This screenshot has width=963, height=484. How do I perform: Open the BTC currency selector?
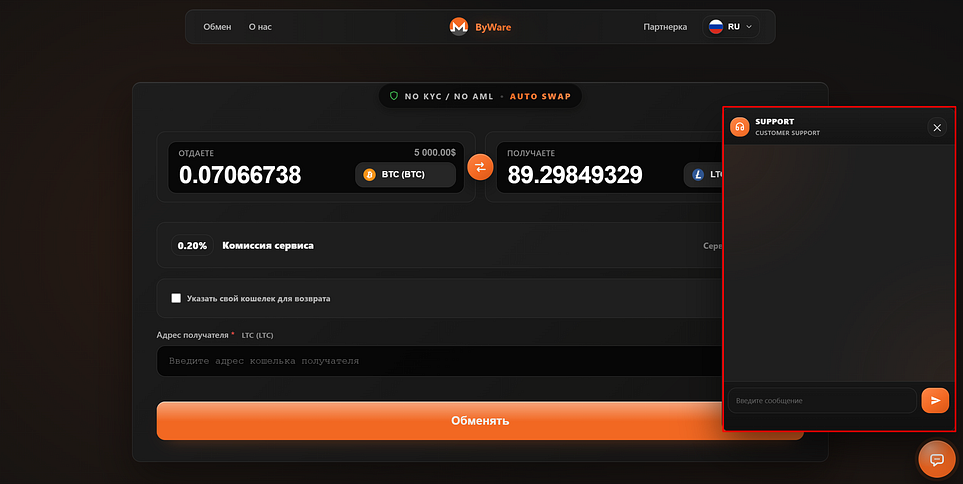click(405, 175)
